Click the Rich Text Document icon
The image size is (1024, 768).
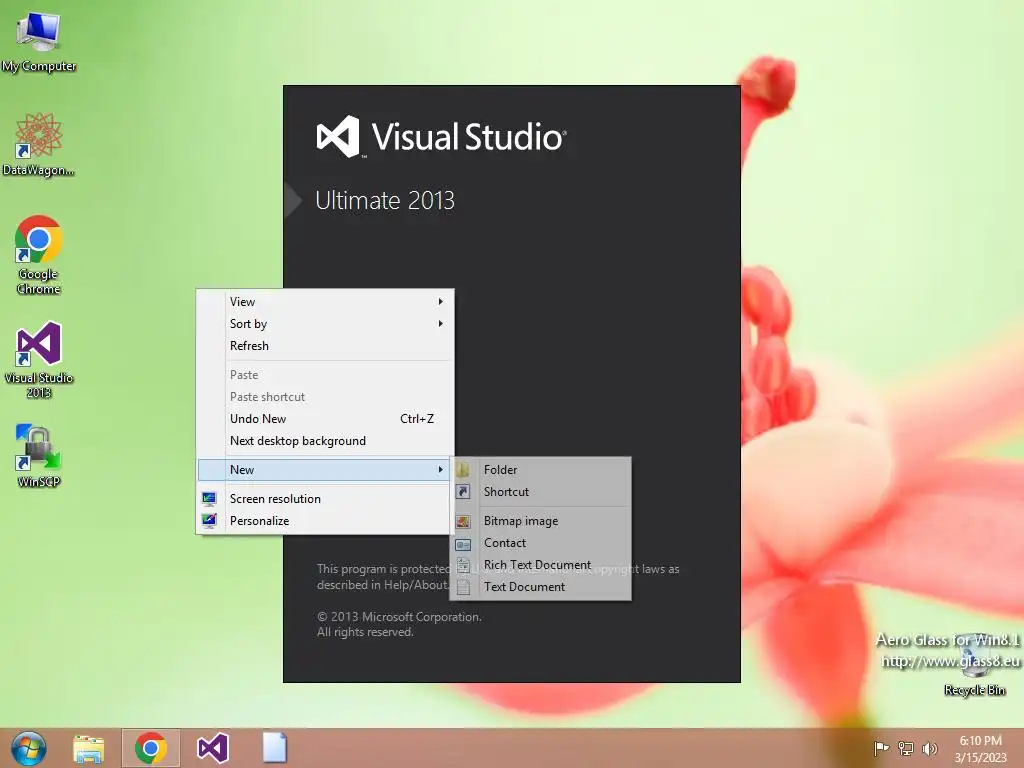coord(463,565)
